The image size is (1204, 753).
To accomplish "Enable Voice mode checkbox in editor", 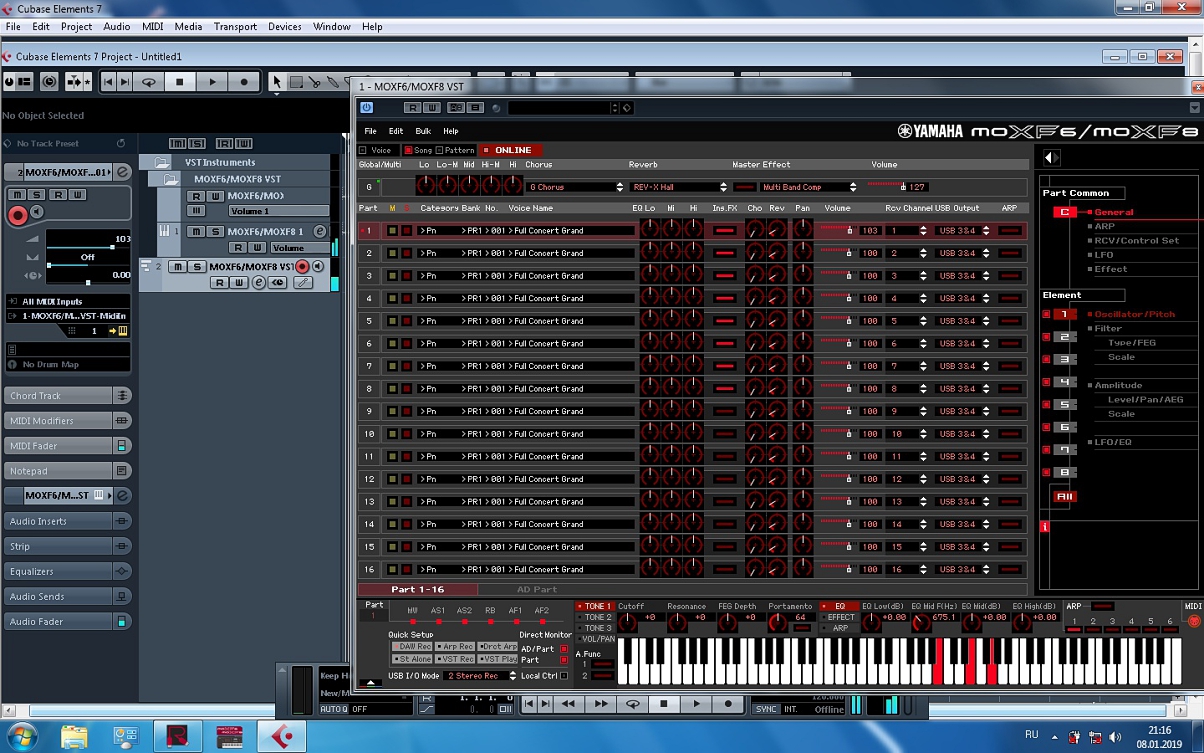I will point(363,150).
